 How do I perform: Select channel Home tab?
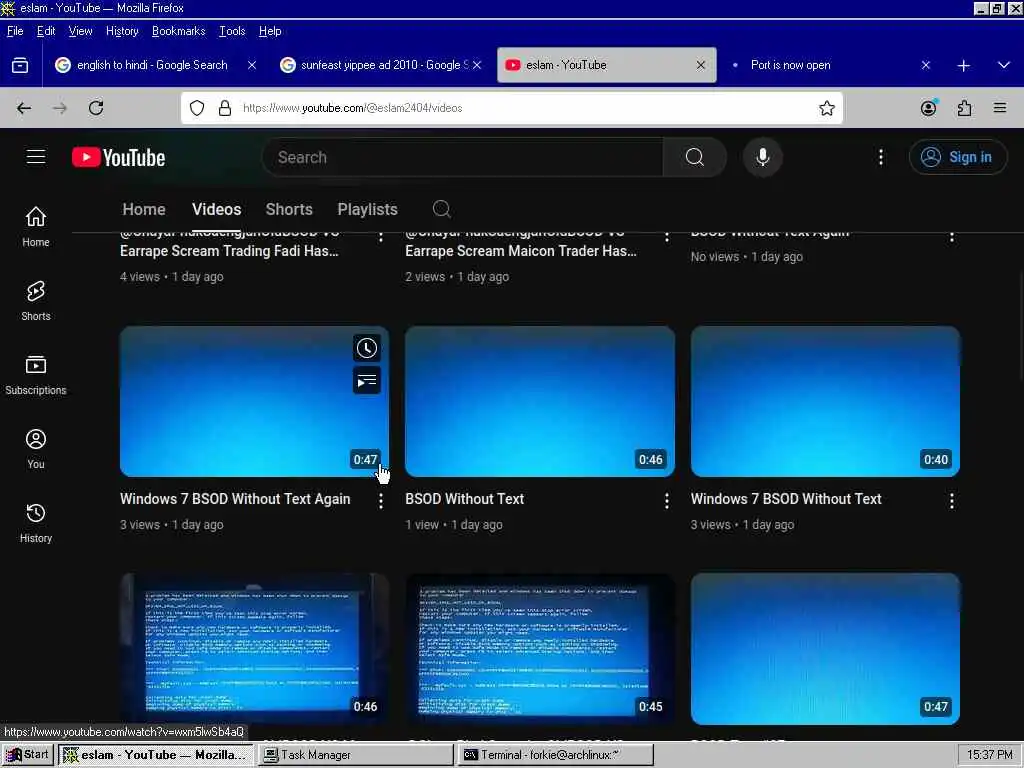[144, 209]
